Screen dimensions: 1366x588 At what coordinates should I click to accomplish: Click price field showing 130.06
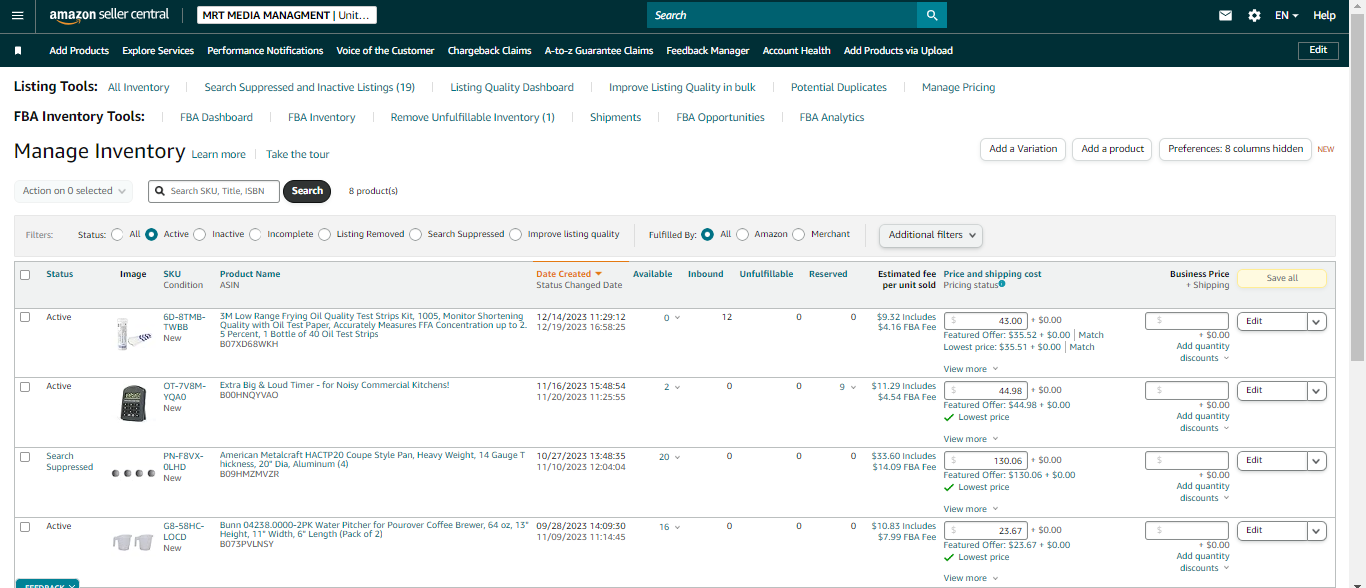click(x=985, y=461)
